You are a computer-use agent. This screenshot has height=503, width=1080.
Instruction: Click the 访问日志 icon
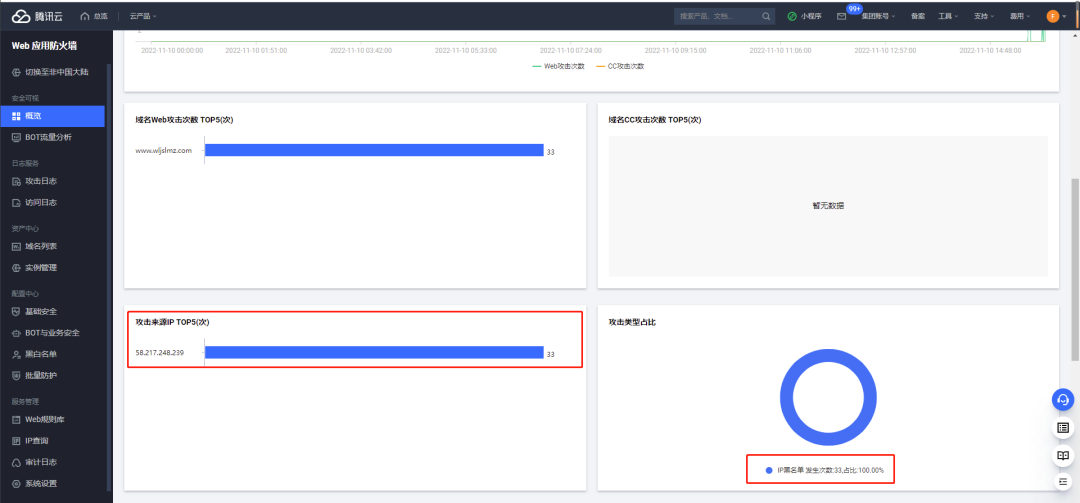pyautogui.click(x=17, y=203)
